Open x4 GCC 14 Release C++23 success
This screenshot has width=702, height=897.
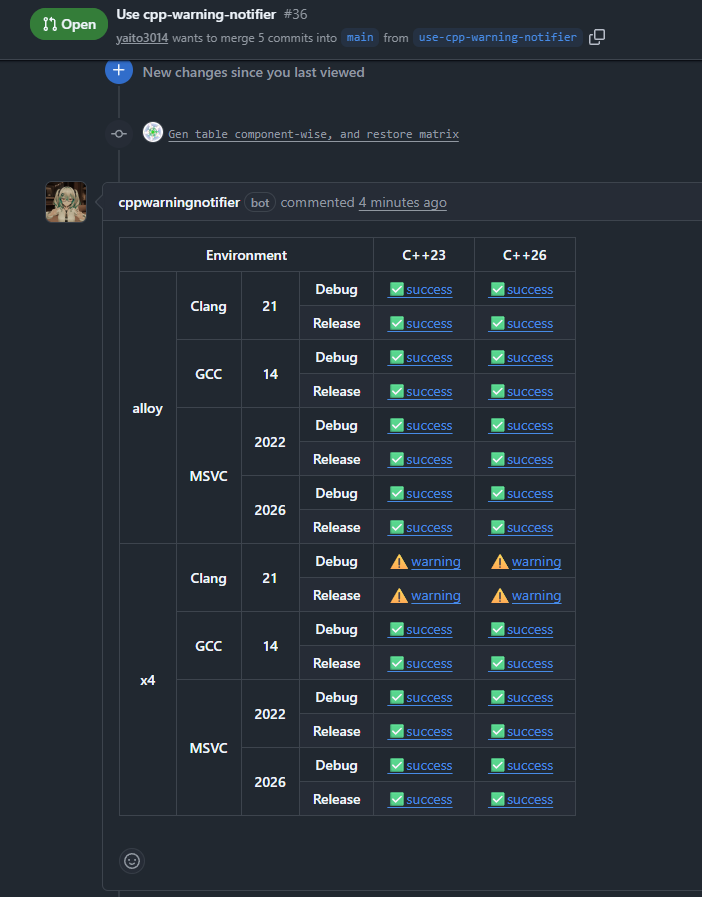point(421,664)
